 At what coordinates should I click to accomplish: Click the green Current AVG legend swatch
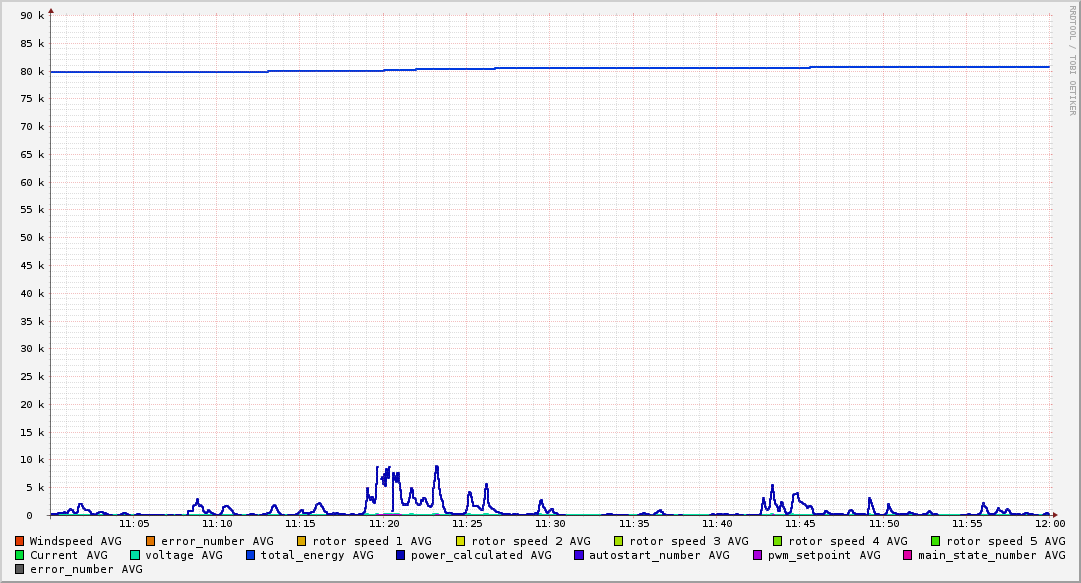(x=20, y=555)
